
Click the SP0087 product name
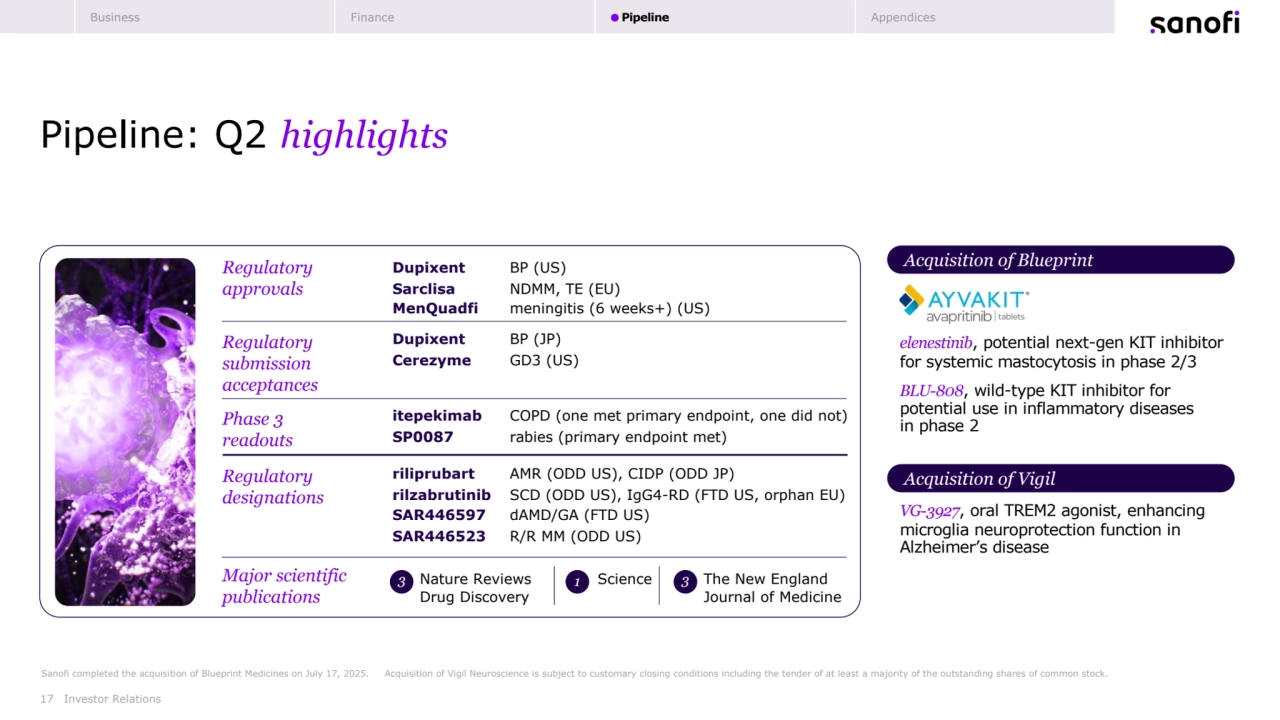pos(423,437)
